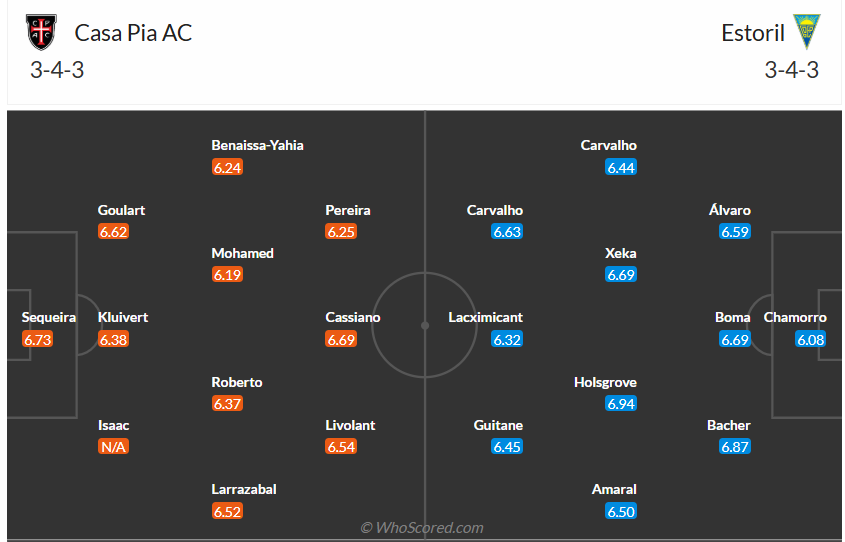Open Guitane's player name
This screenshot has width=845, height=542.
pos(498,425)
